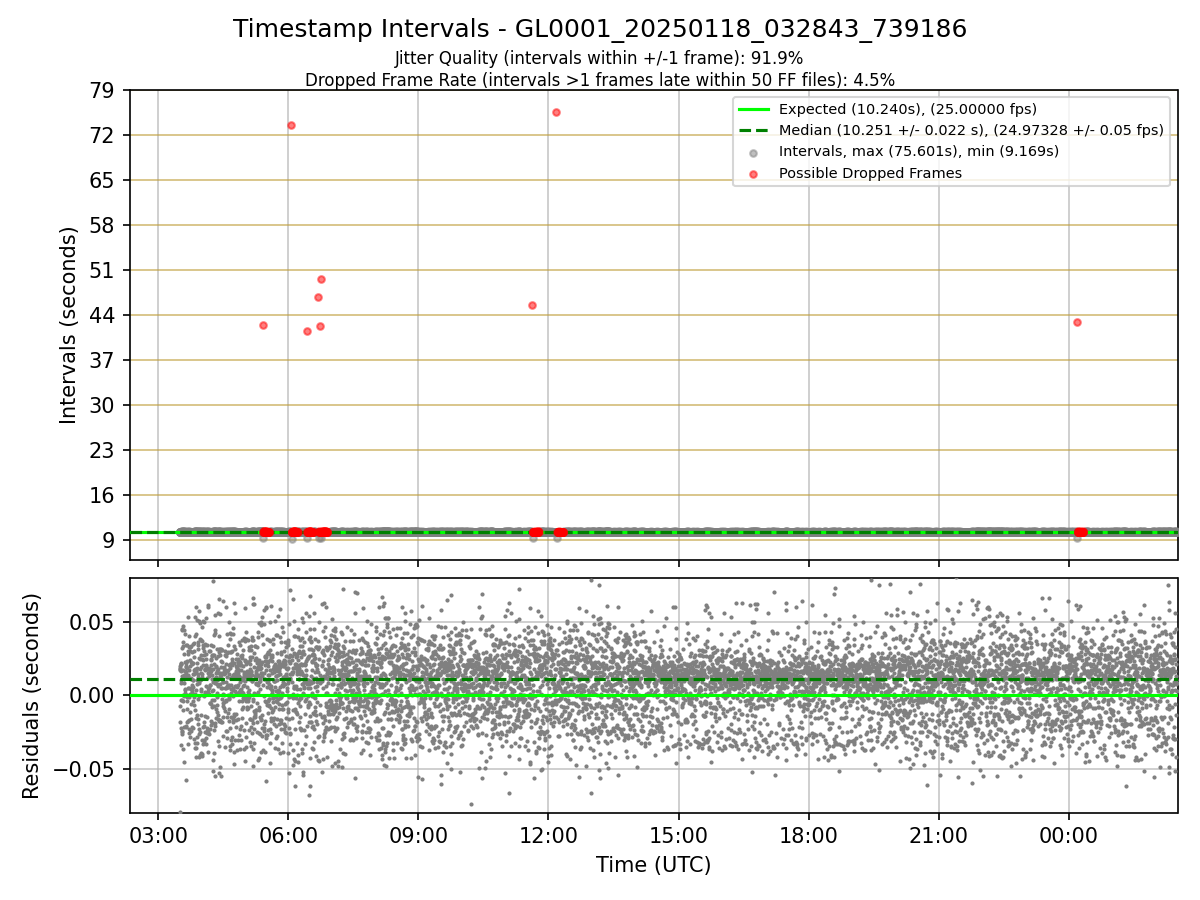Click the 'Possible Dropped Frames' legend entry

870,173
